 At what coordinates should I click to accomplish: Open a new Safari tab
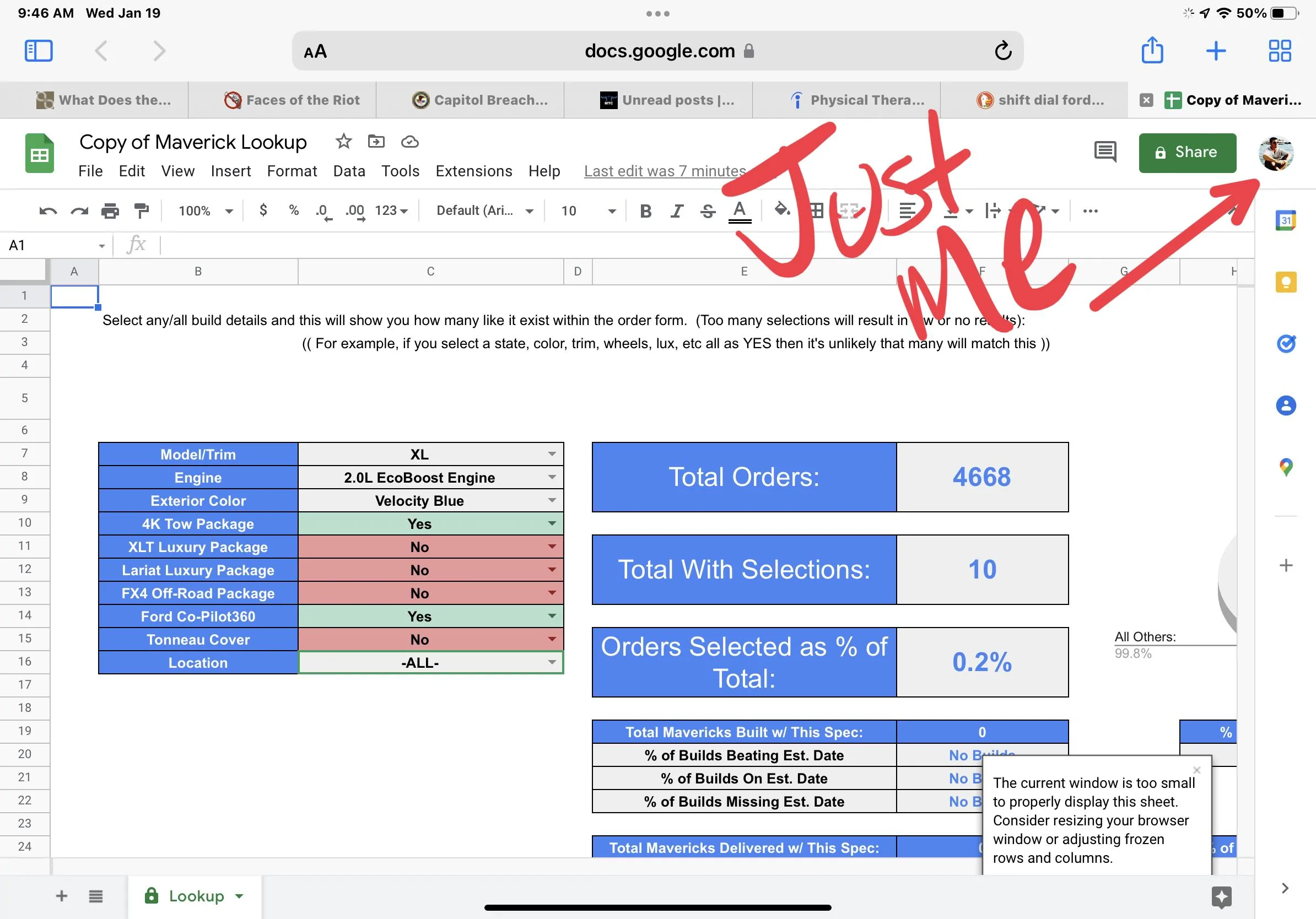pyautogui.click(x=1216, y=51)
